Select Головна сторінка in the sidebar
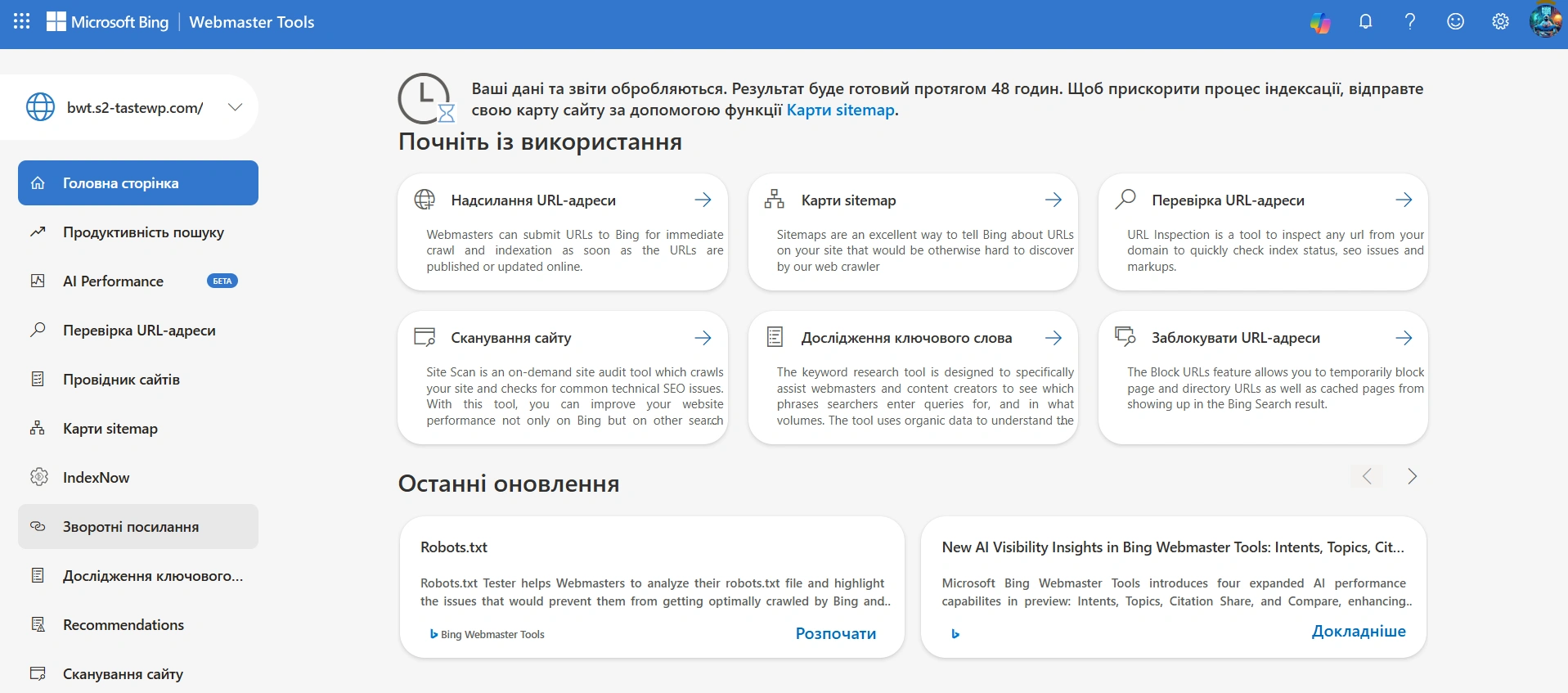Viewport: 1568px width, 693px height. (x=138, y=183)
